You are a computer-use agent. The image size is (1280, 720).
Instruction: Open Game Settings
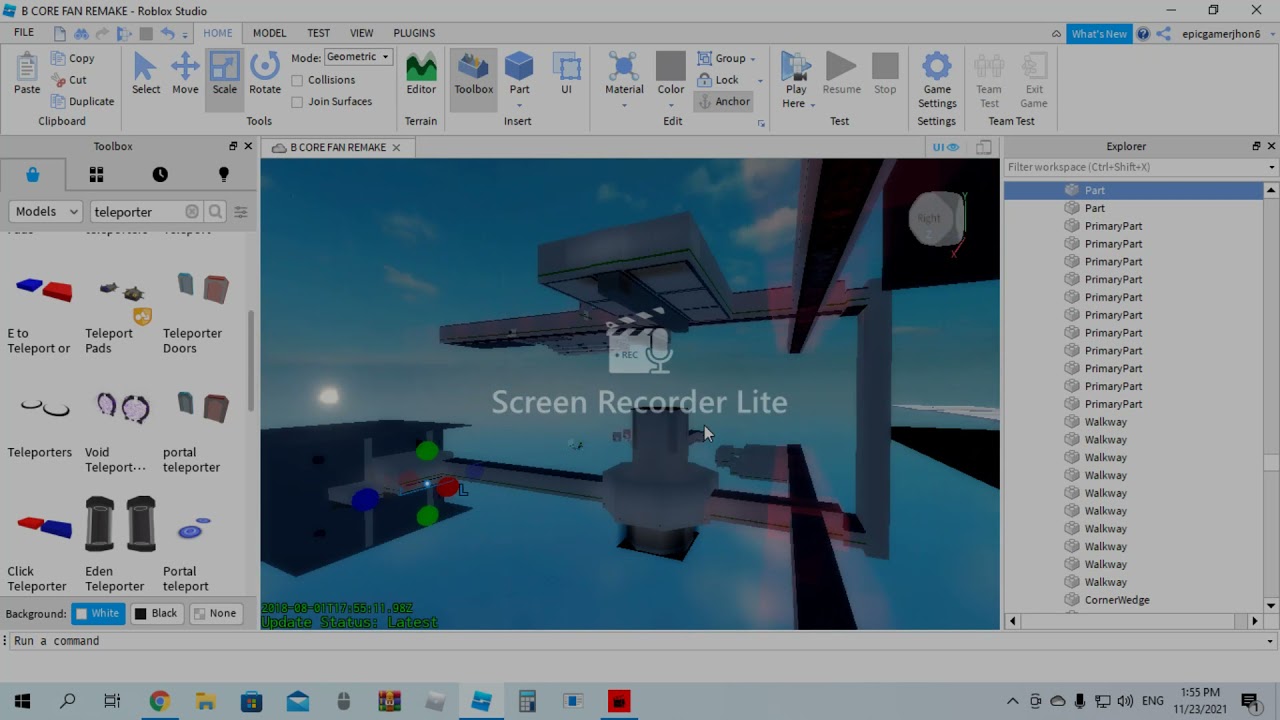[937, 80]
